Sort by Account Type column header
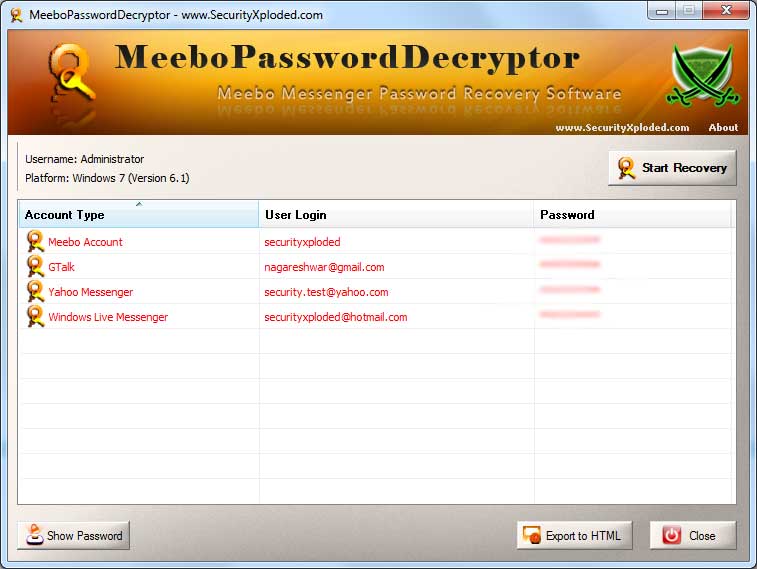757x569 pixels. click(x=138, y=214)
